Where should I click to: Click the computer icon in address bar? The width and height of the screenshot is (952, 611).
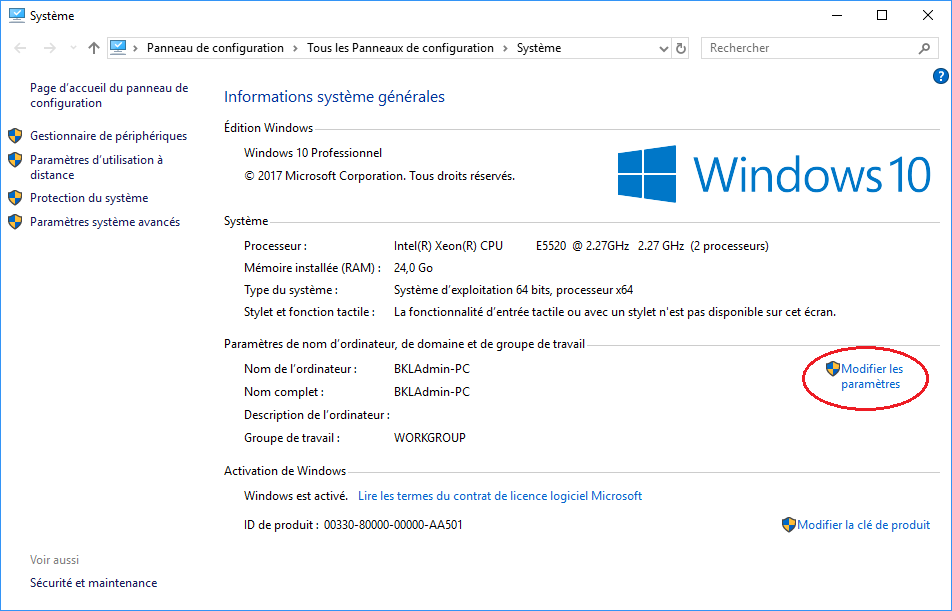[x=118, y=47]
